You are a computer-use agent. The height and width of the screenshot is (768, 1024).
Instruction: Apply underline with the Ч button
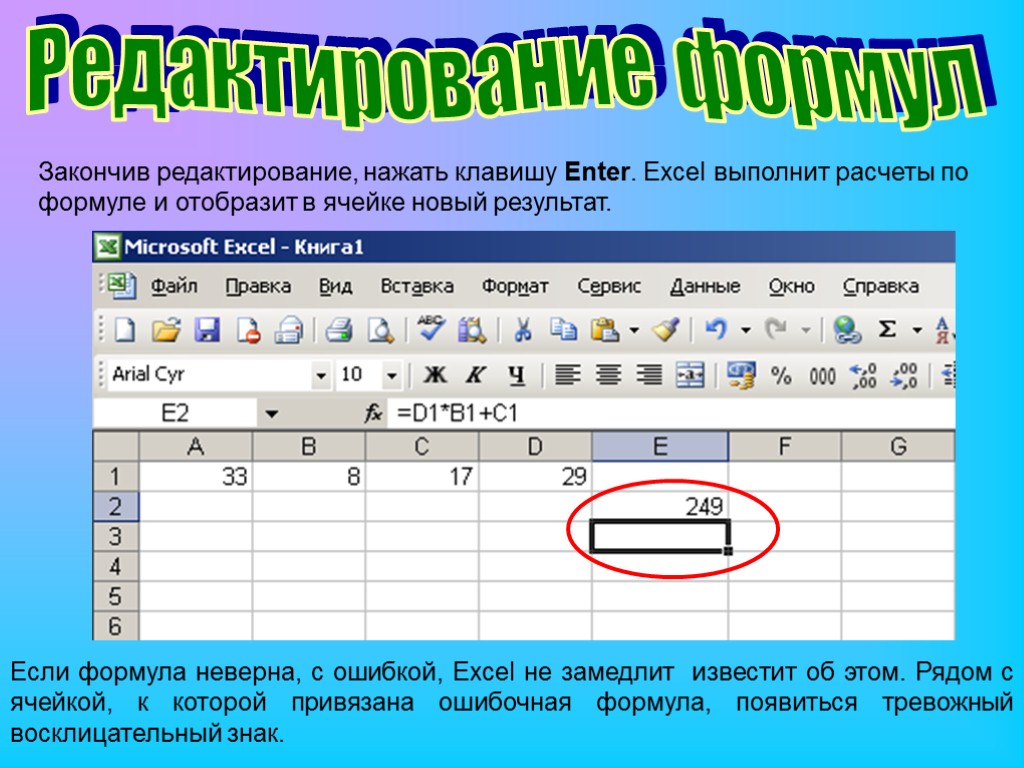(517, 375)
